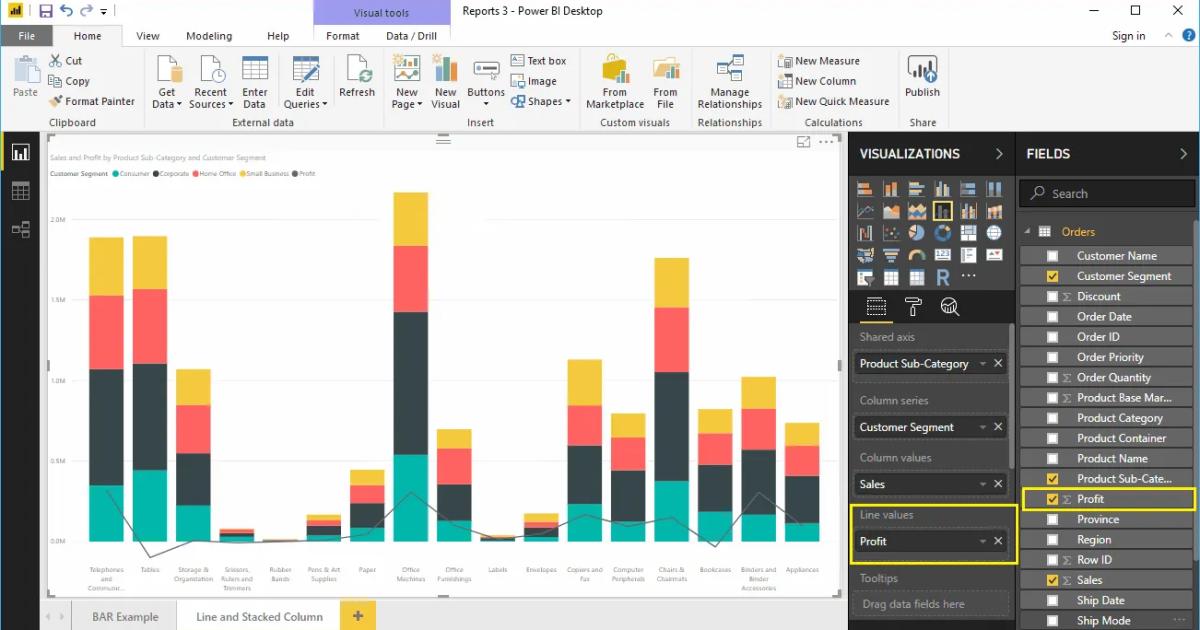Select the Funnel chart visual

coord(891,254)
